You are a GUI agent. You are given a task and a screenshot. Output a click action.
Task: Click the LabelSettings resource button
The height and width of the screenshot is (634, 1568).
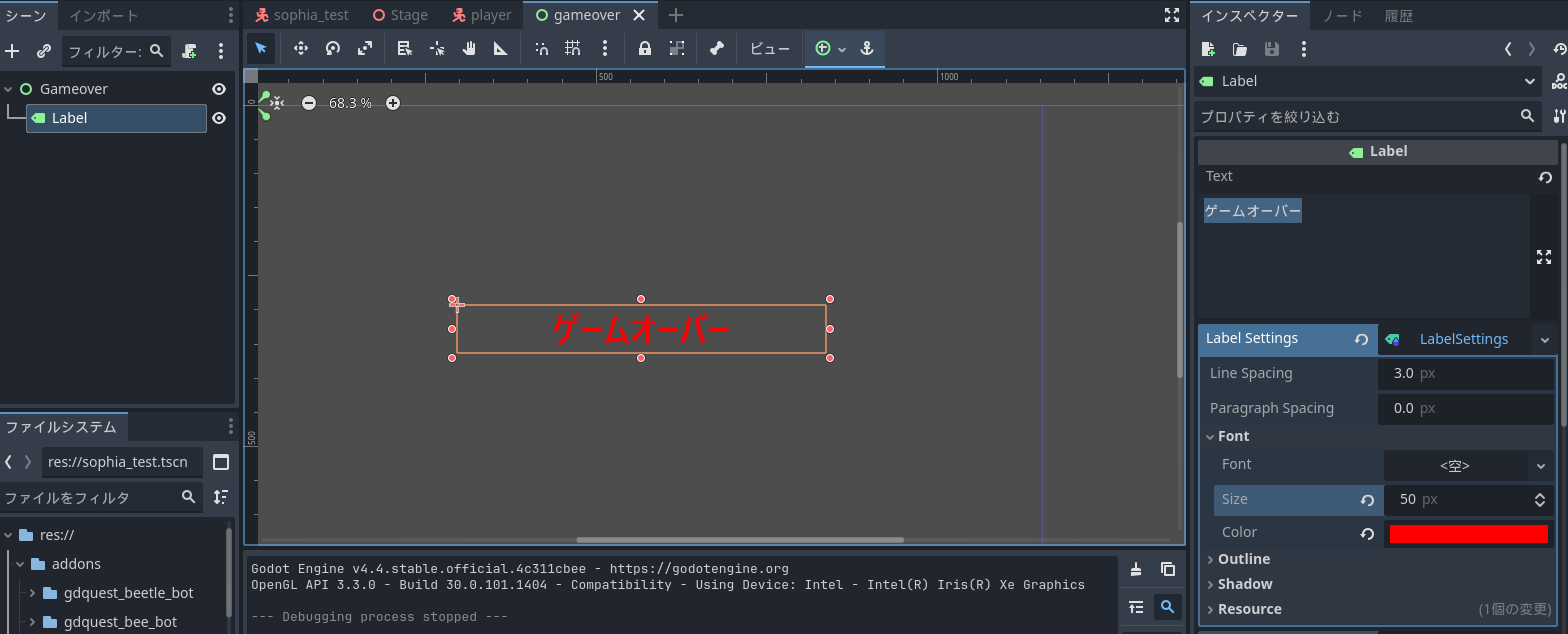(x=1455, y=340)
